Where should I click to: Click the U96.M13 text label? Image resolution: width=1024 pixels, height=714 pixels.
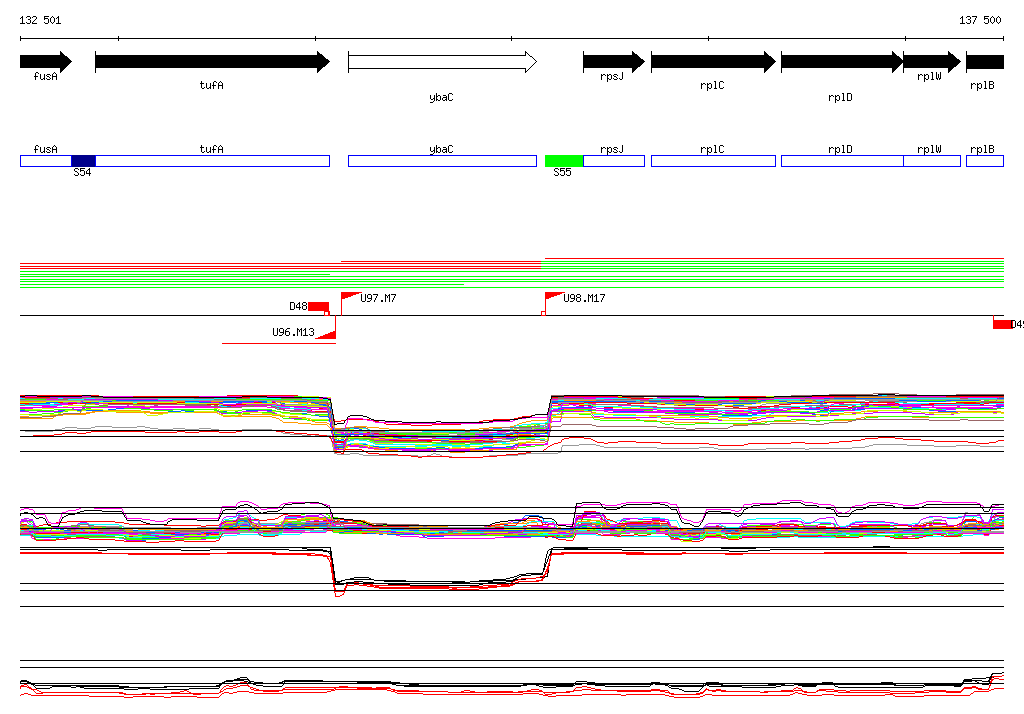click(x=293, y=332)
